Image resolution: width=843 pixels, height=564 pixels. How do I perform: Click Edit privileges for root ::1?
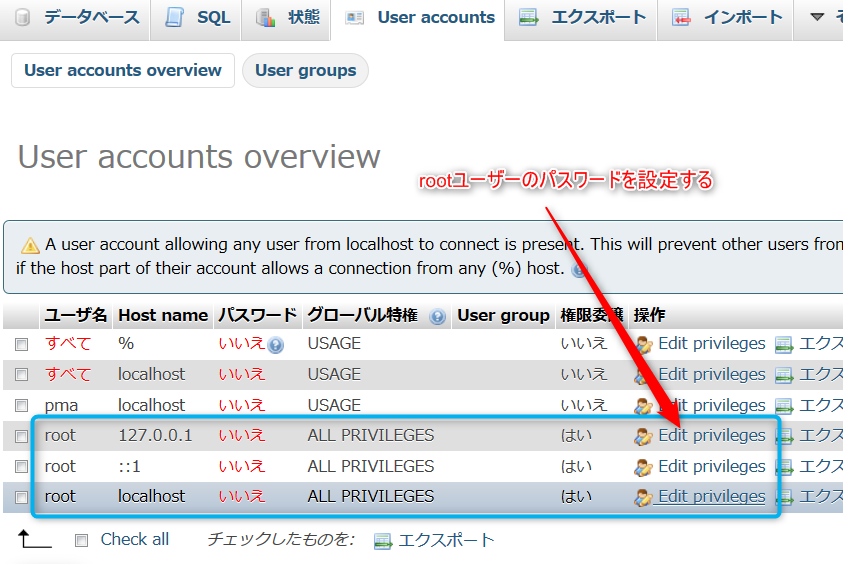tap(711, 466)
